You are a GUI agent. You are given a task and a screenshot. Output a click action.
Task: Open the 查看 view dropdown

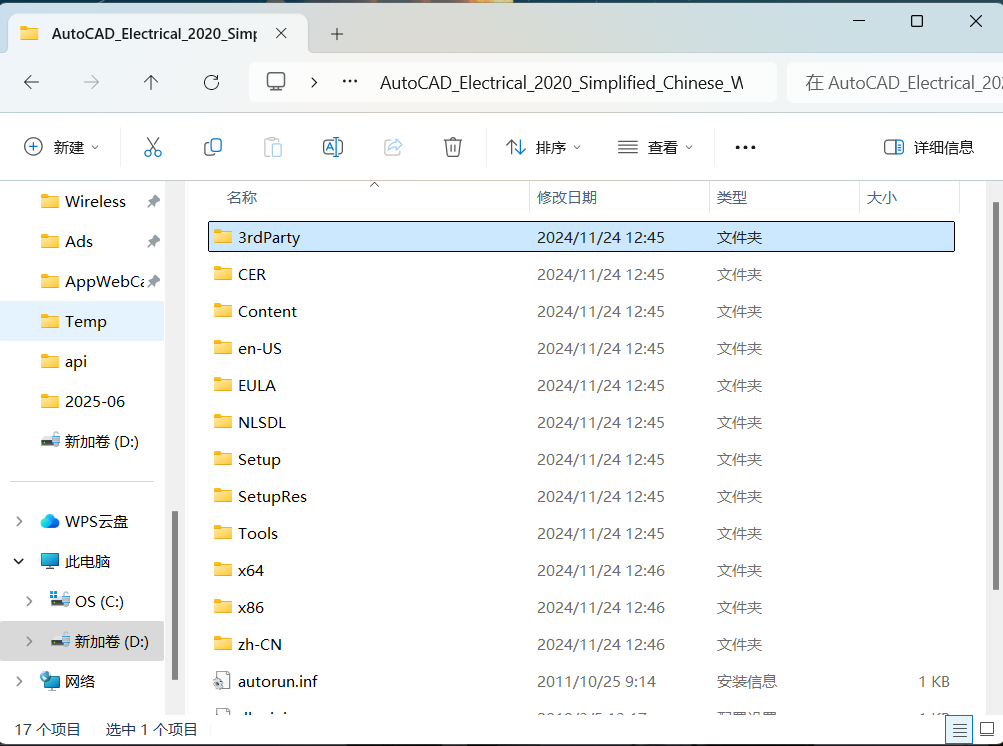tap(656, 147)
